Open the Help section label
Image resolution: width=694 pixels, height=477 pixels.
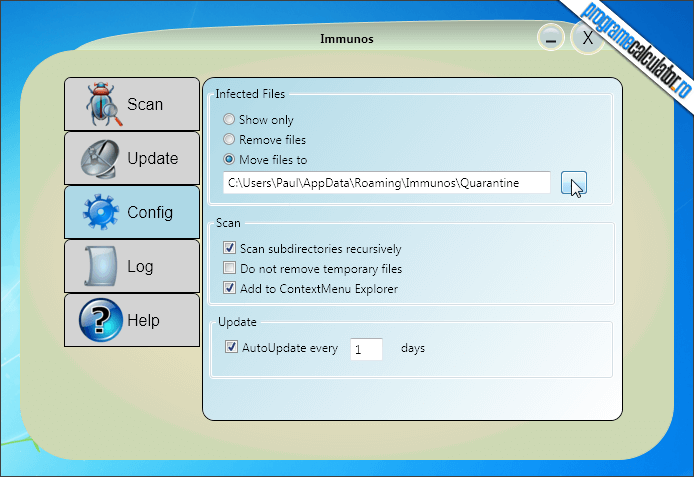(x=143, y=320)
